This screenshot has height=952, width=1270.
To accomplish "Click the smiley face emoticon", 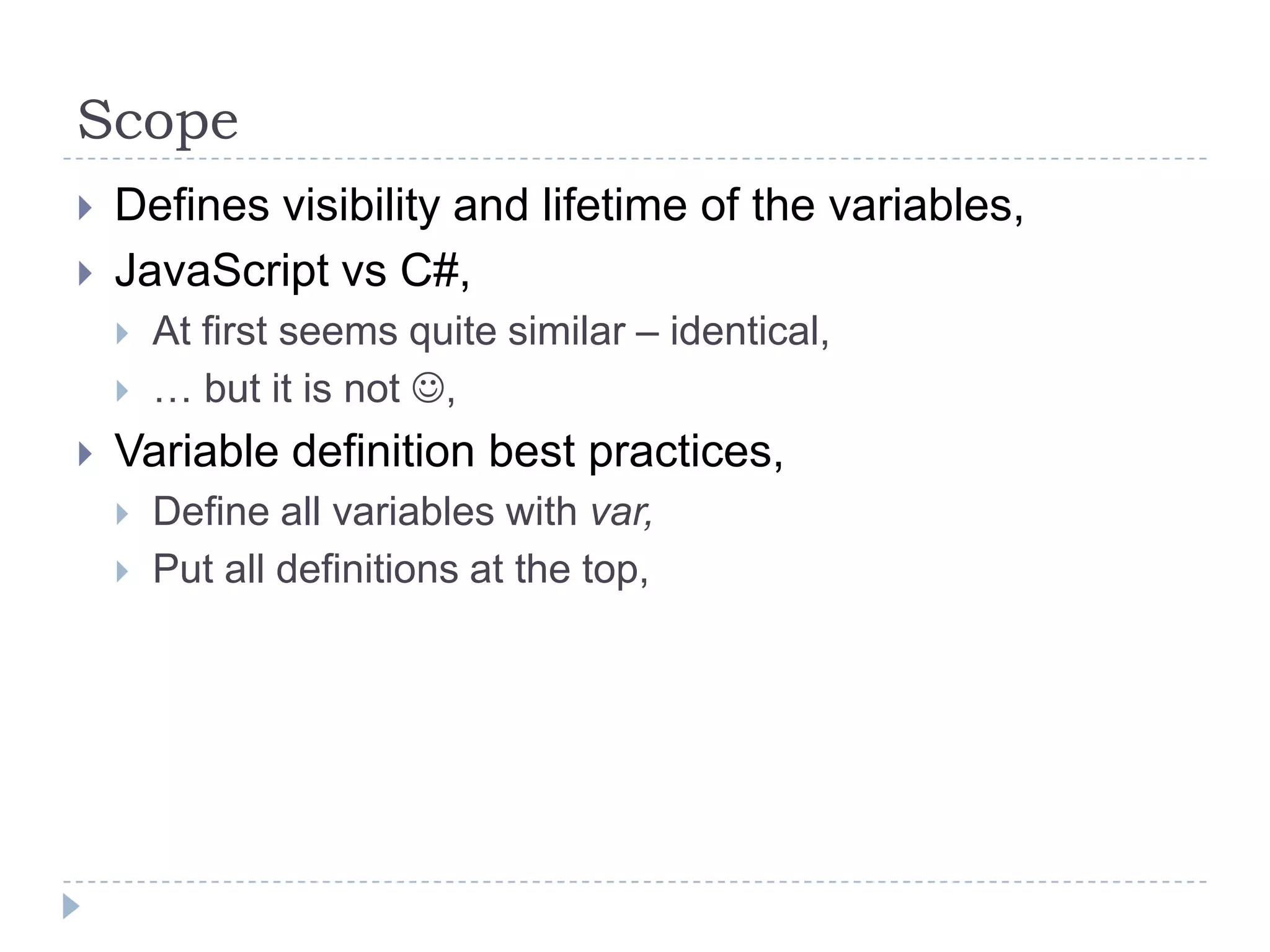I will tap(429, 389).
